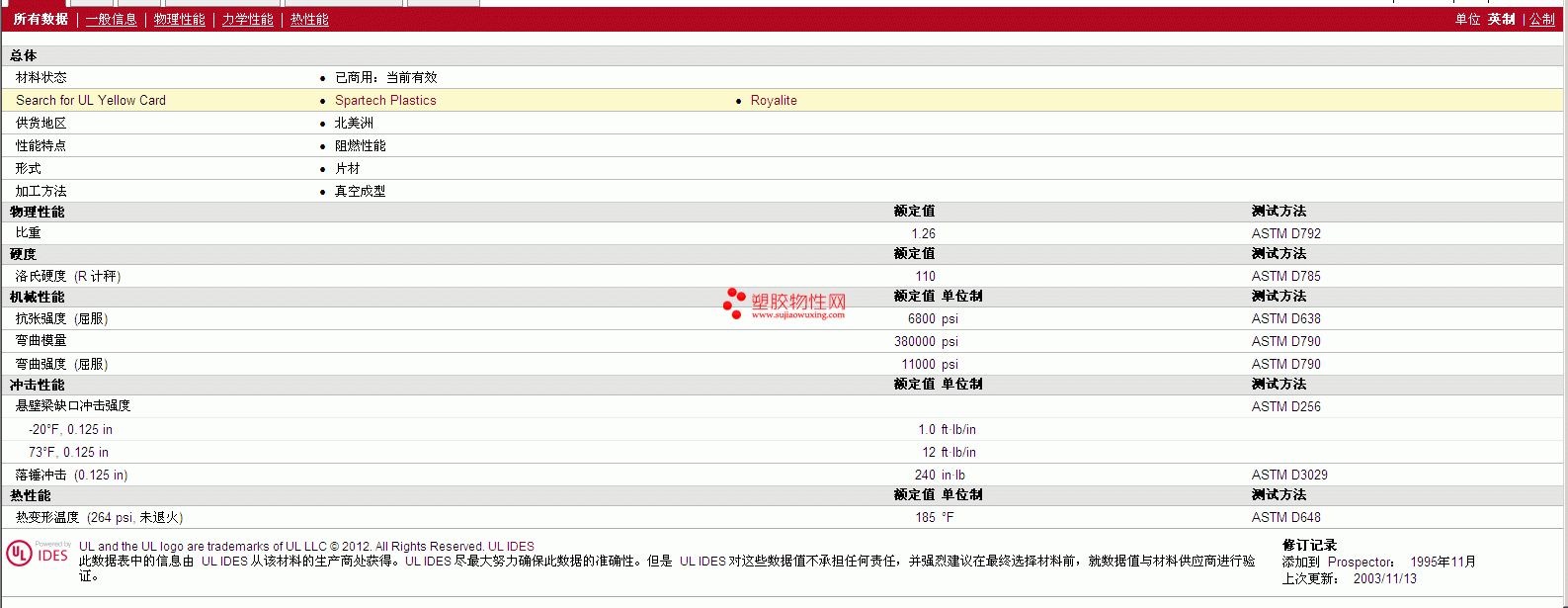The height and width of the screenshot is (608, 1568).
Task: Click the 机械性能 section header
Action: (38, 297)
